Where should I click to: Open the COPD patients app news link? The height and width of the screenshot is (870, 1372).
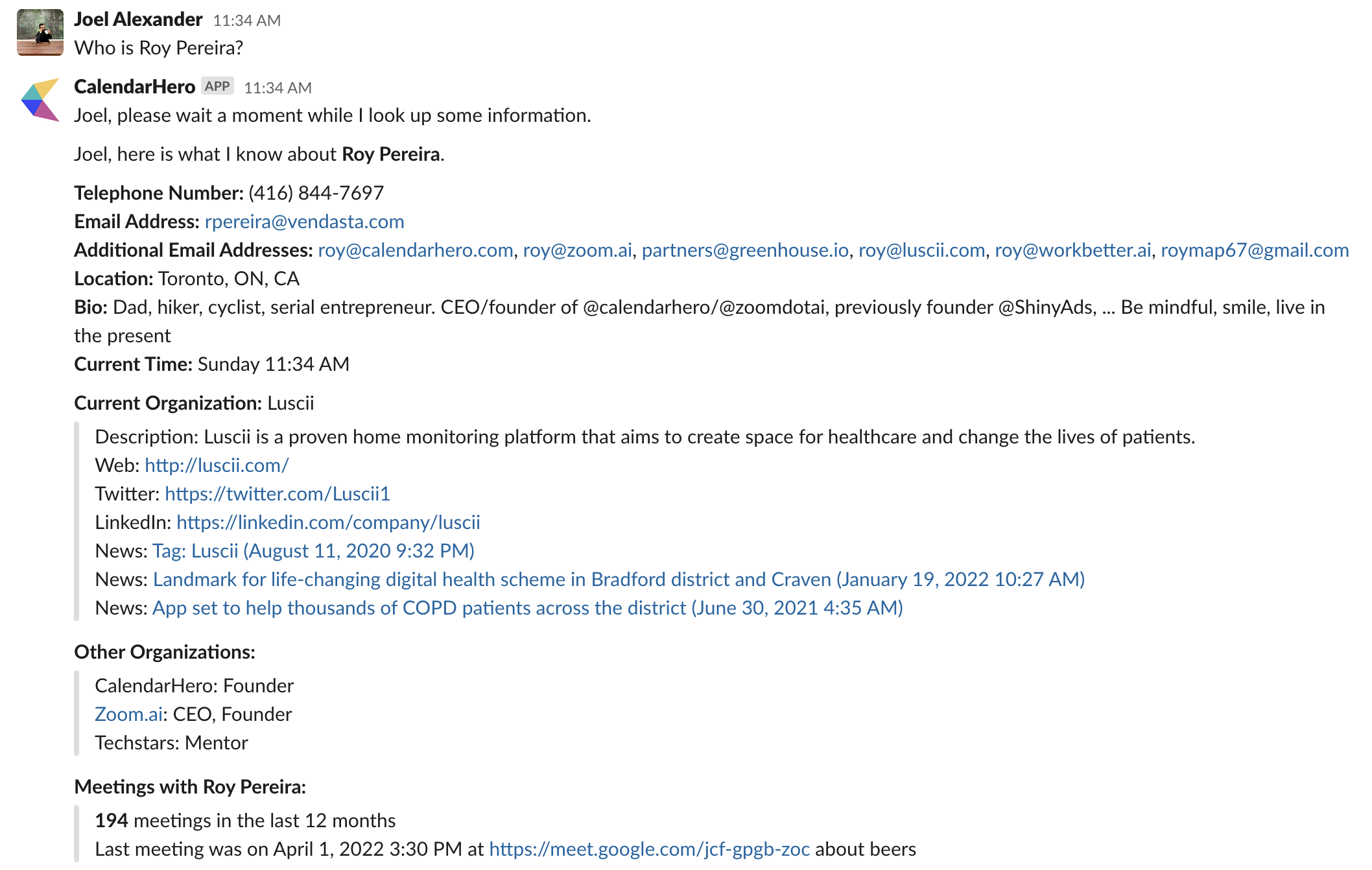[527, 608]
